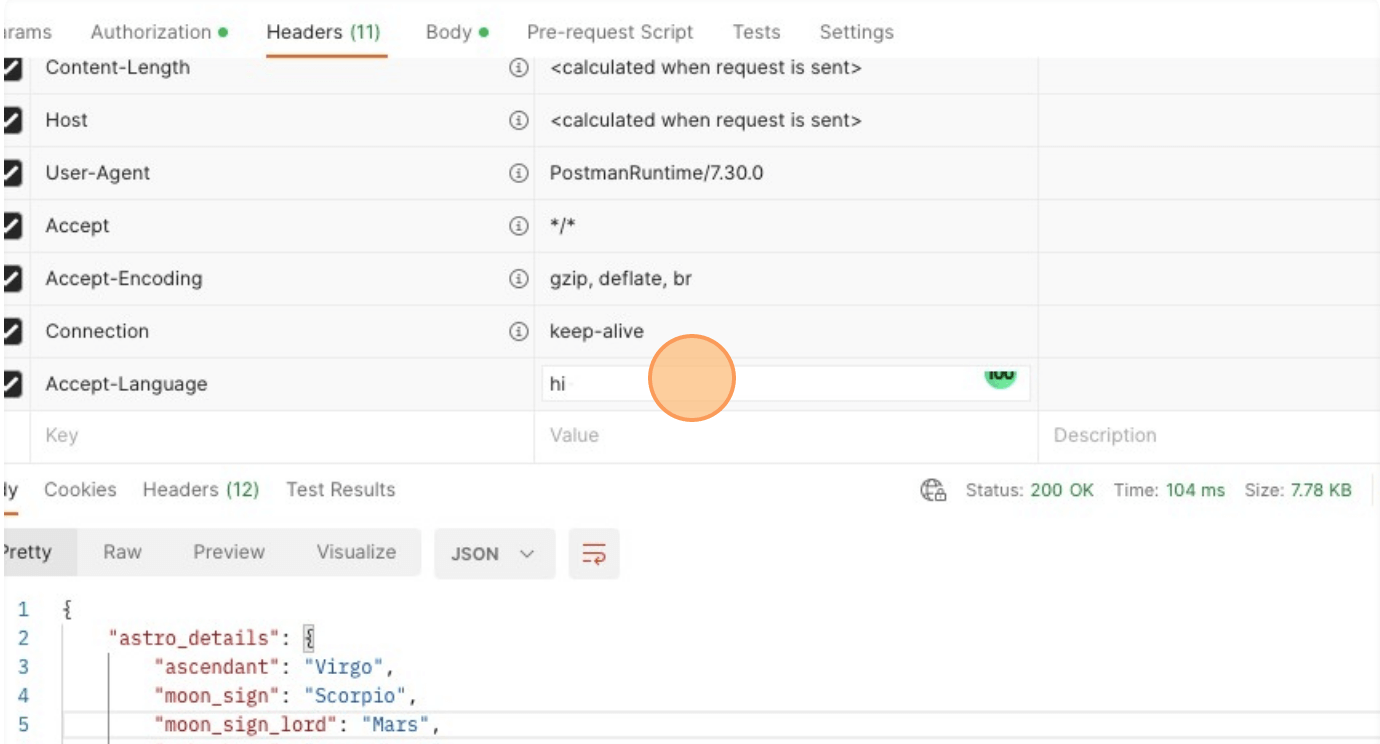Open the Pre-request Script tab
1380x744 pixels.
[610, 32]
